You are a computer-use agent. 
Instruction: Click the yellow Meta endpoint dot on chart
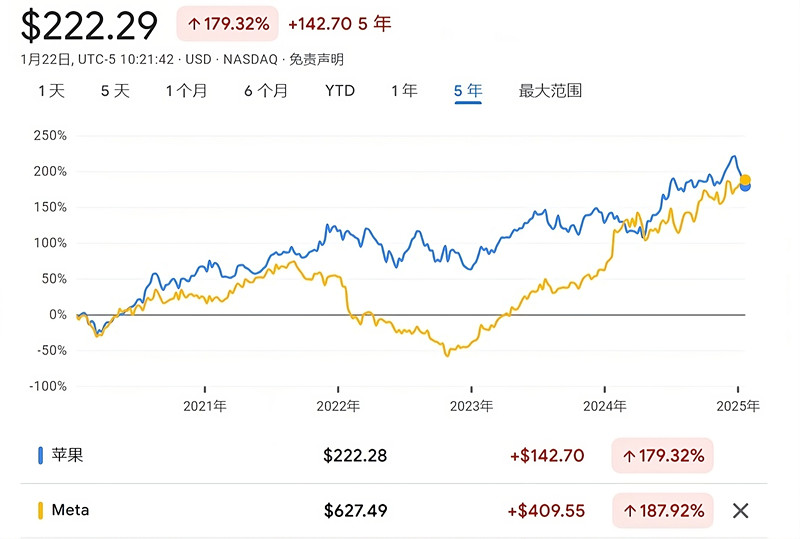[745, 180]
